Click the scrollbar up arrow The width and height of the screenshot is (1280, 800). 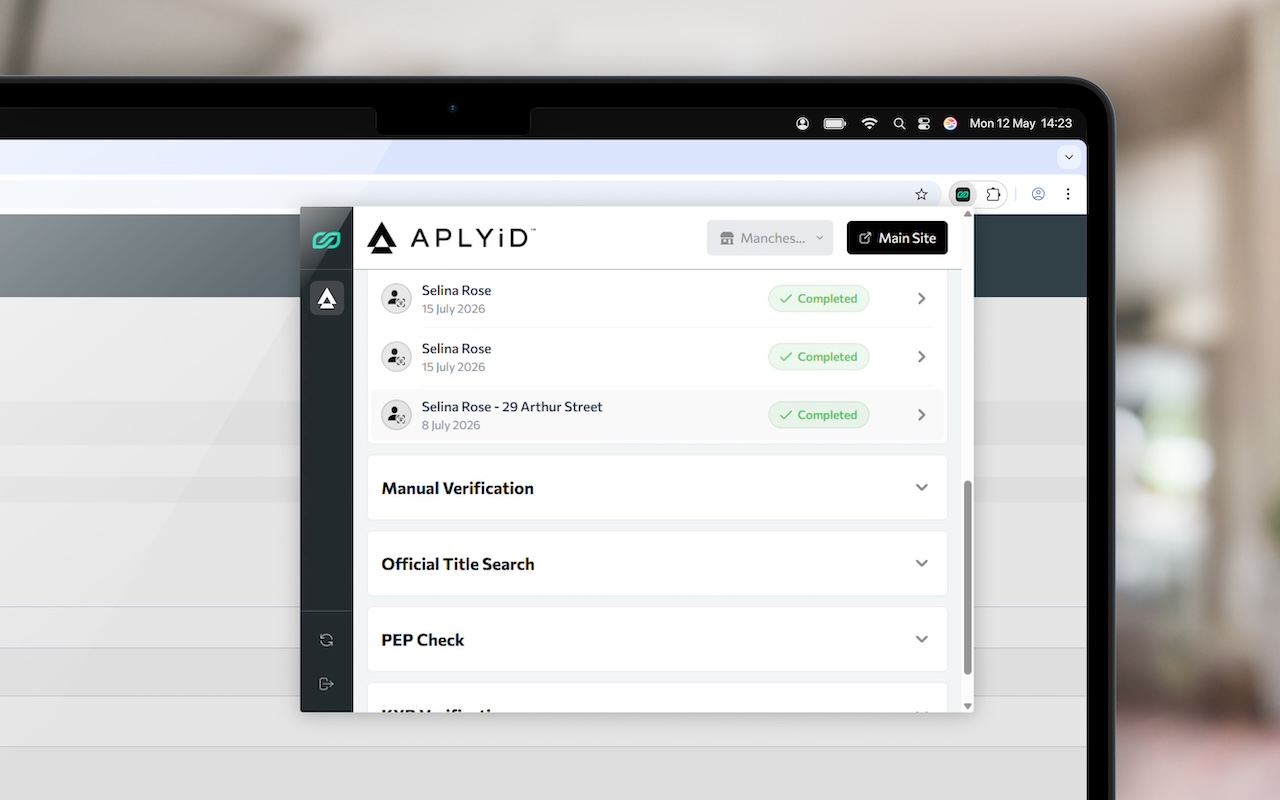pos(967,213)
